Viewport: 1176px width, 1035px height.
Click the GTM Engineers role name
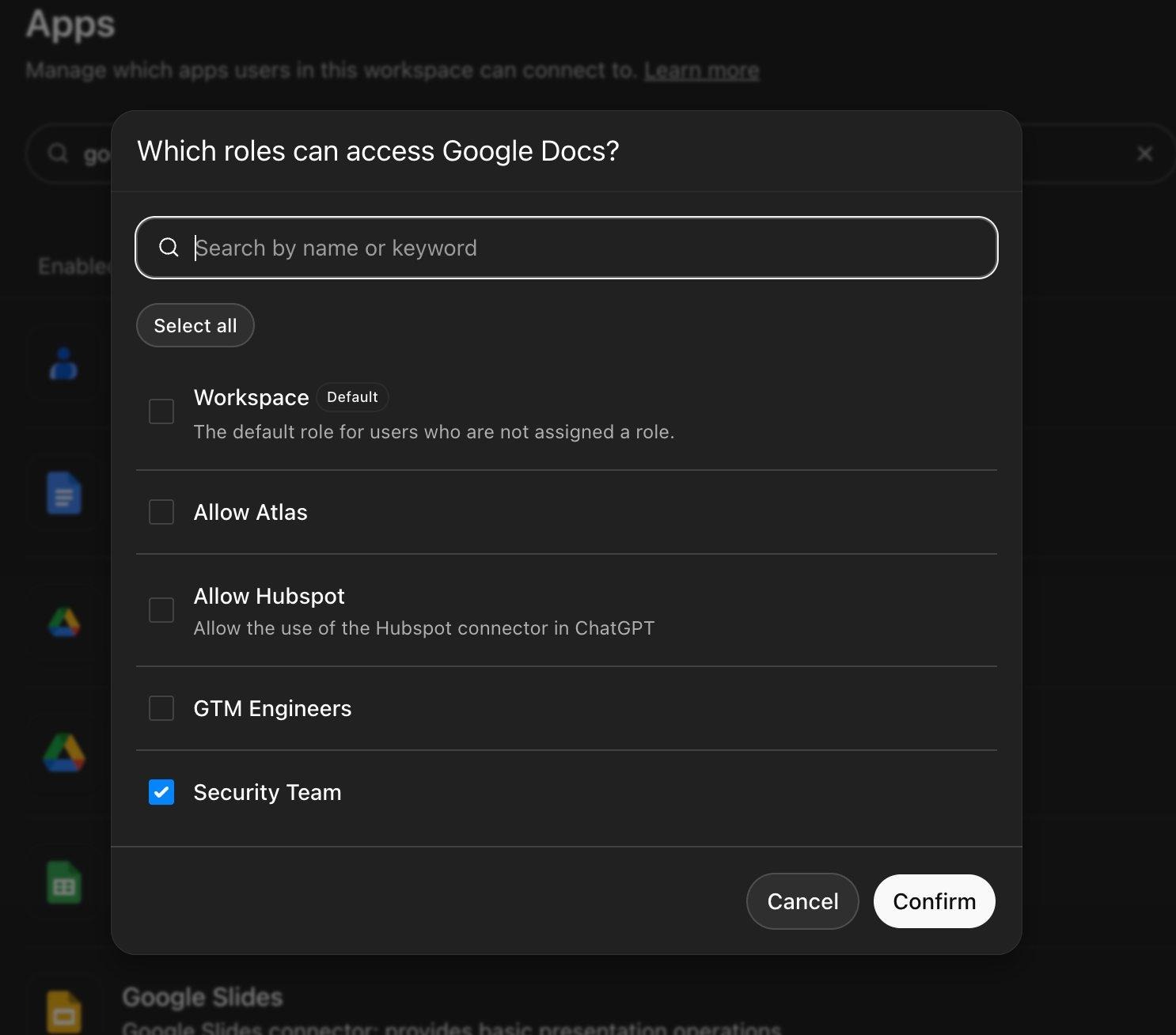click(x=272, y=708)
